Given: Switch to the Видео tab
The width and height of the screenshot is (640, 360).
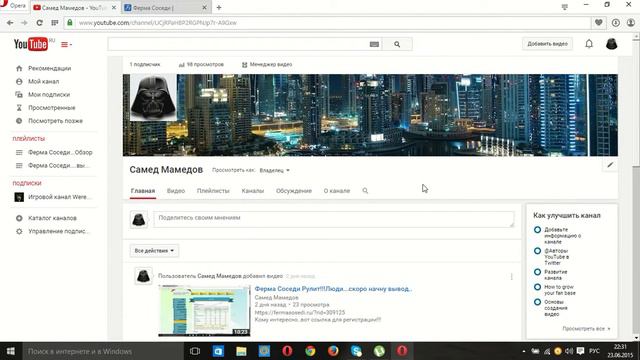Looking at the screenshot, I should click(x=176, y=191).
